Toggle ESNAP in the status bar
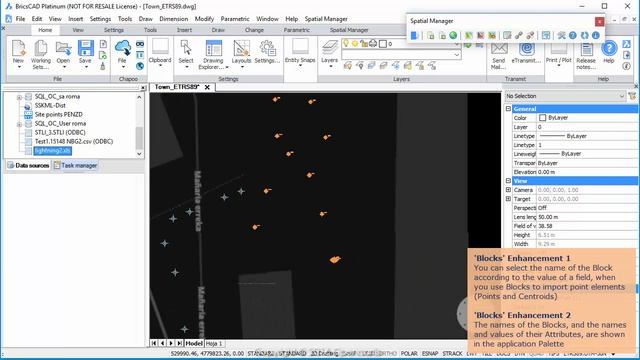The image size is (640, 360). tap(430, 353)
